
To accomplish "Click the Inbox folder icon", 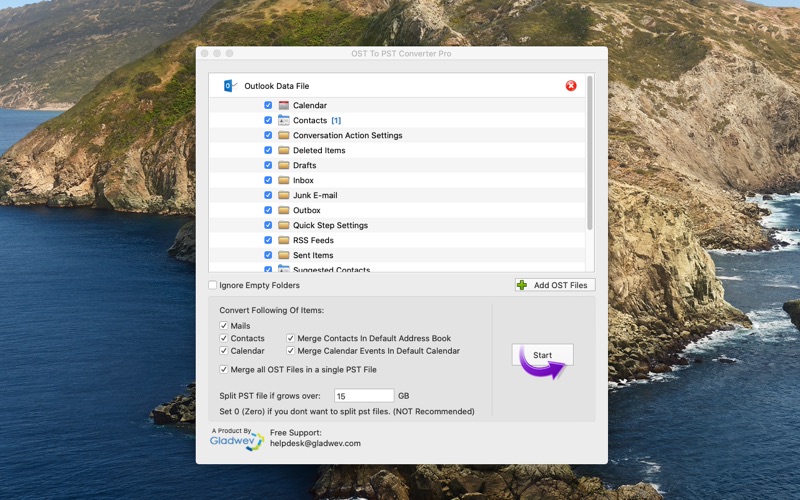I will [x=284, y=180].
